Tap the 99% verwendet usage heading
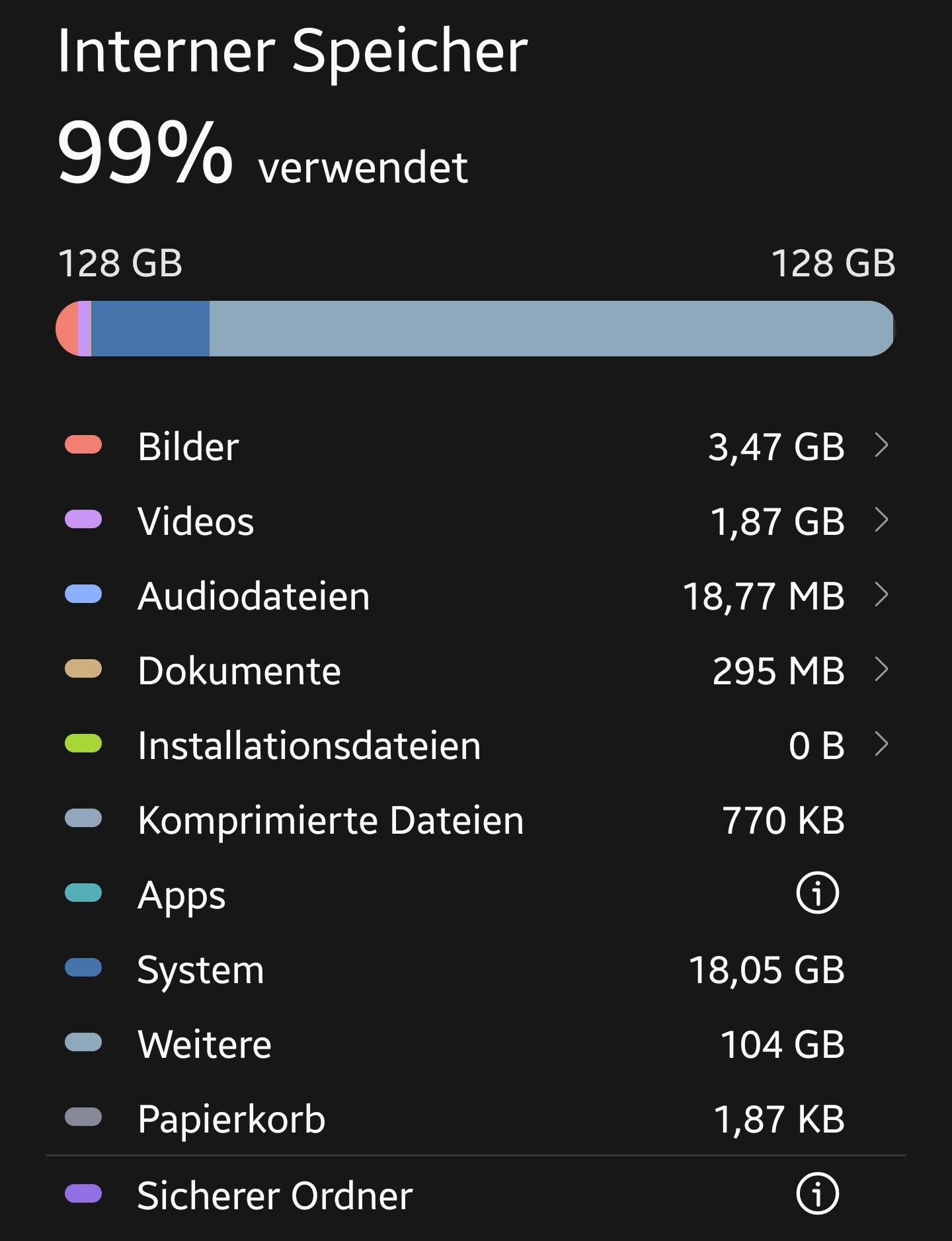 point(262,154)
